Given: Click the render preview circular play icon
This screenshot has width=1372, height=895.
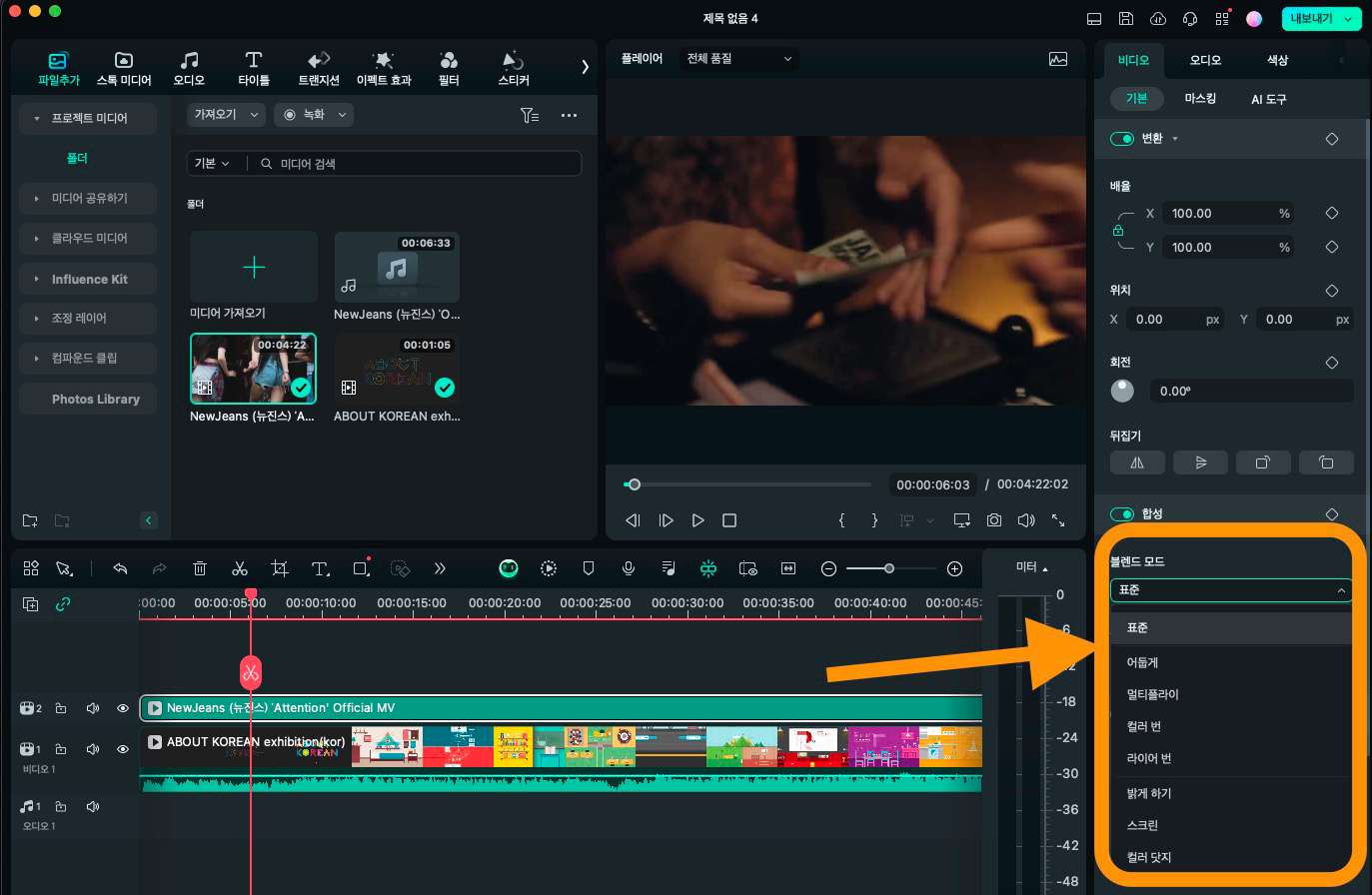Looking at the screenshot, I should click(549, 568).
